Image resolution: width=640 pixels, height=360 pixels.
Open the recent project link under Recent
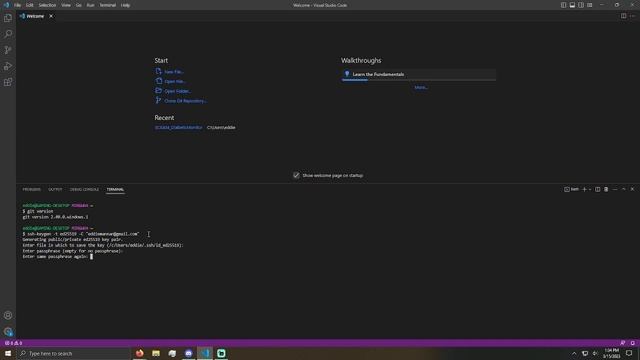click(x=178, y=127)
